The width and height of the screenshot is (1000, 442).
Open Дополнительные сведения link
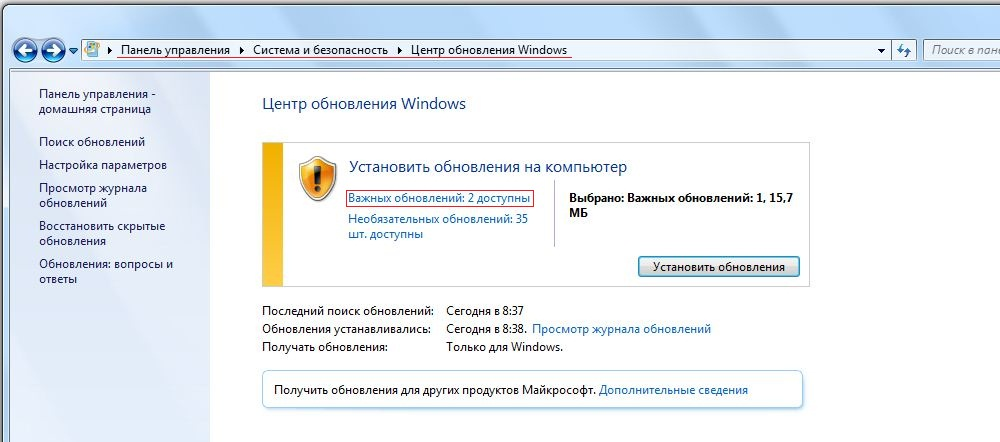673,390
